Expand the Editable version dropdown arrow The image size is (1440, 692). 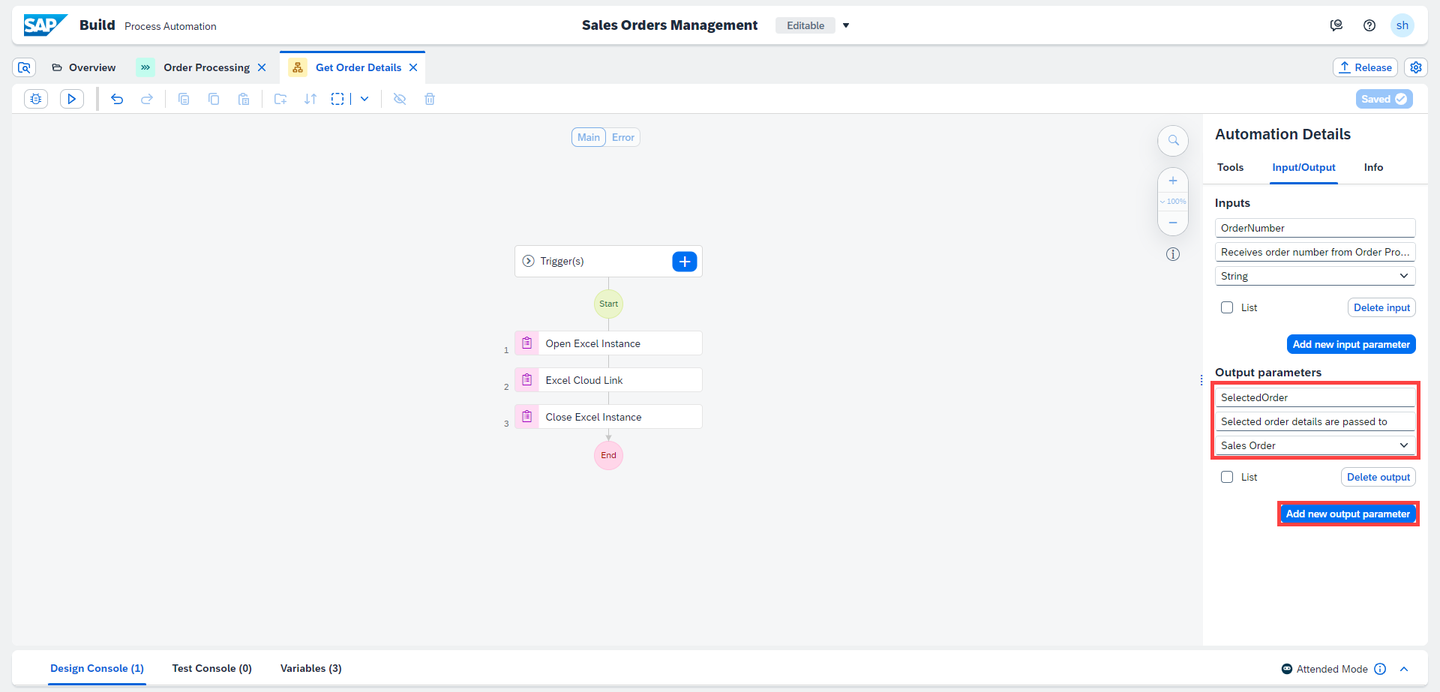click(x=846, y=26)
